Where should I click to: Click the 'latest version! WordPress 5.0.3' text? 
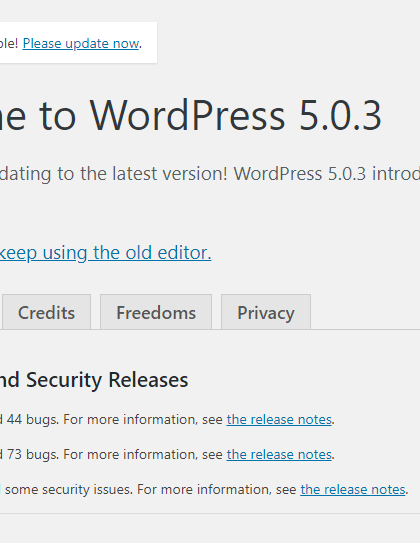point(239,173)
